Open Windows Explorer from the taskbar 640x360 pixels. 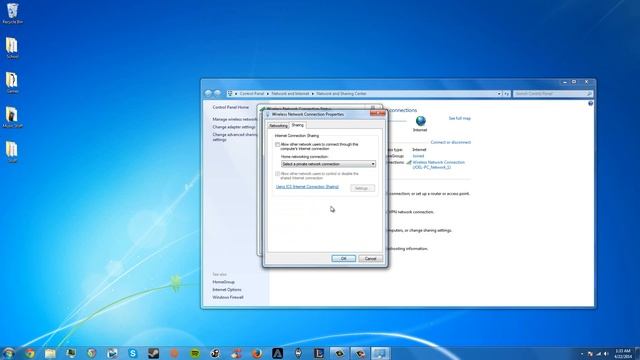(50, 353)
